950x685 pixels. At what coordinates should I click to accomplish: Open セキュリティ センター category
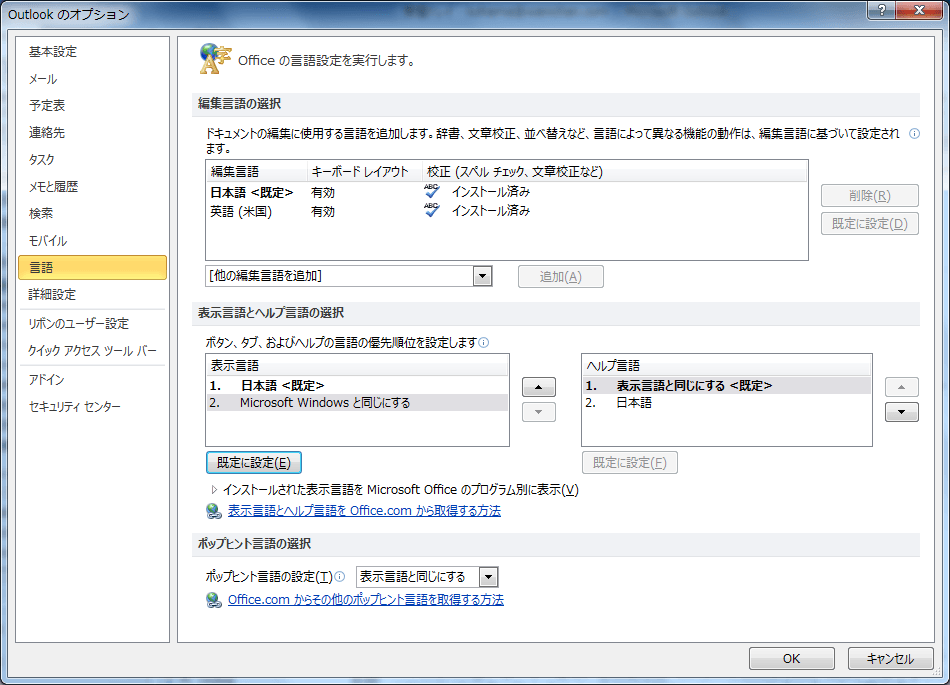[92, 406]
